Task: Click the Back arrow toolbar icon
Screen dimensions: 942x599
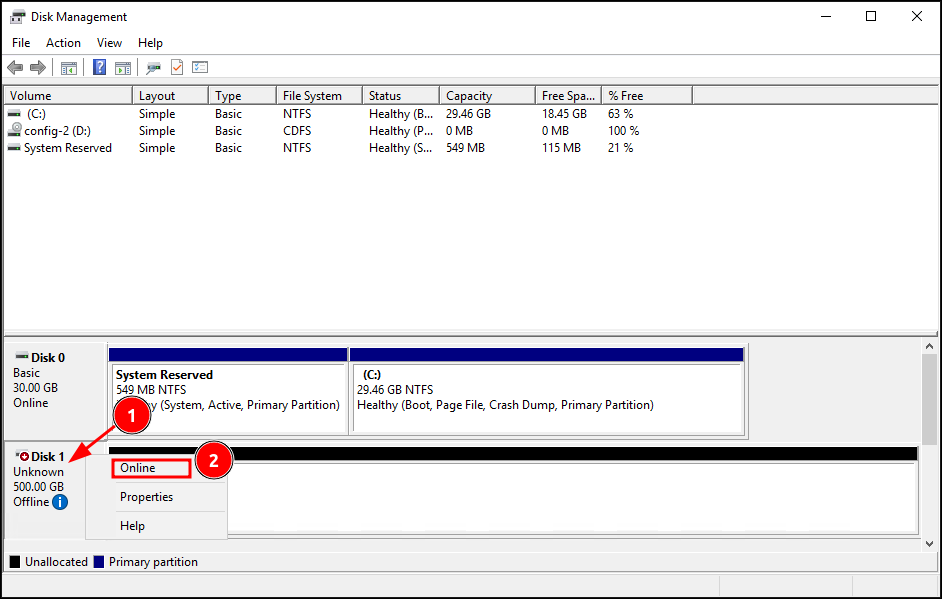Action: (15, 68)
